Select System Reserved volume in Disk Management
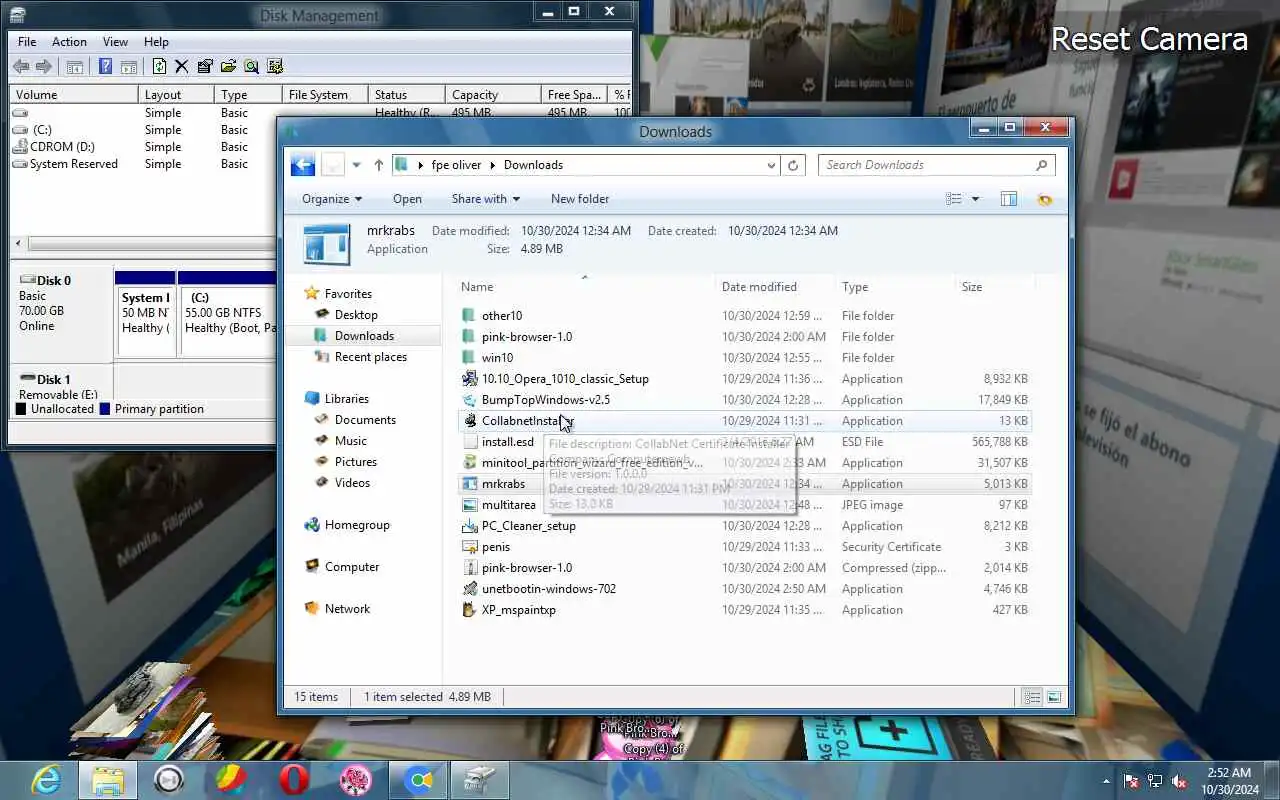The image size is (1280, 800). [x=73, y=164]
